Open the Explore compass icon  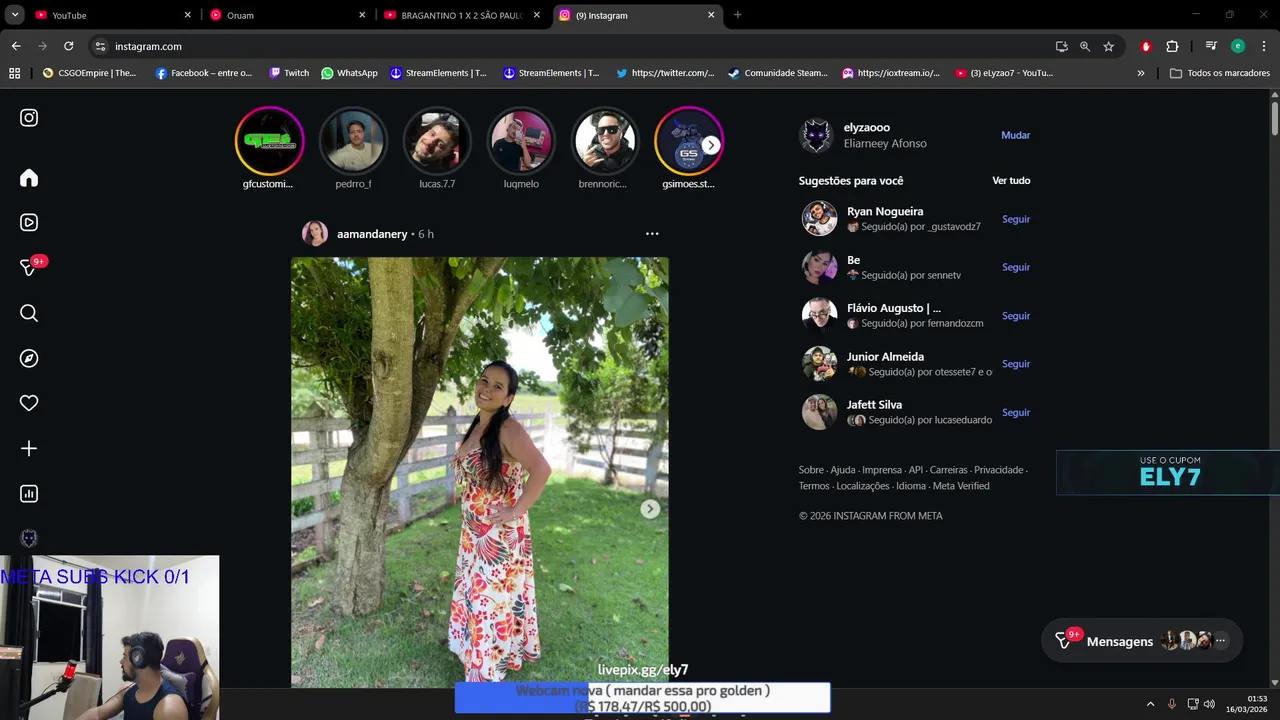pyautogui.click(x=29, y=358)
